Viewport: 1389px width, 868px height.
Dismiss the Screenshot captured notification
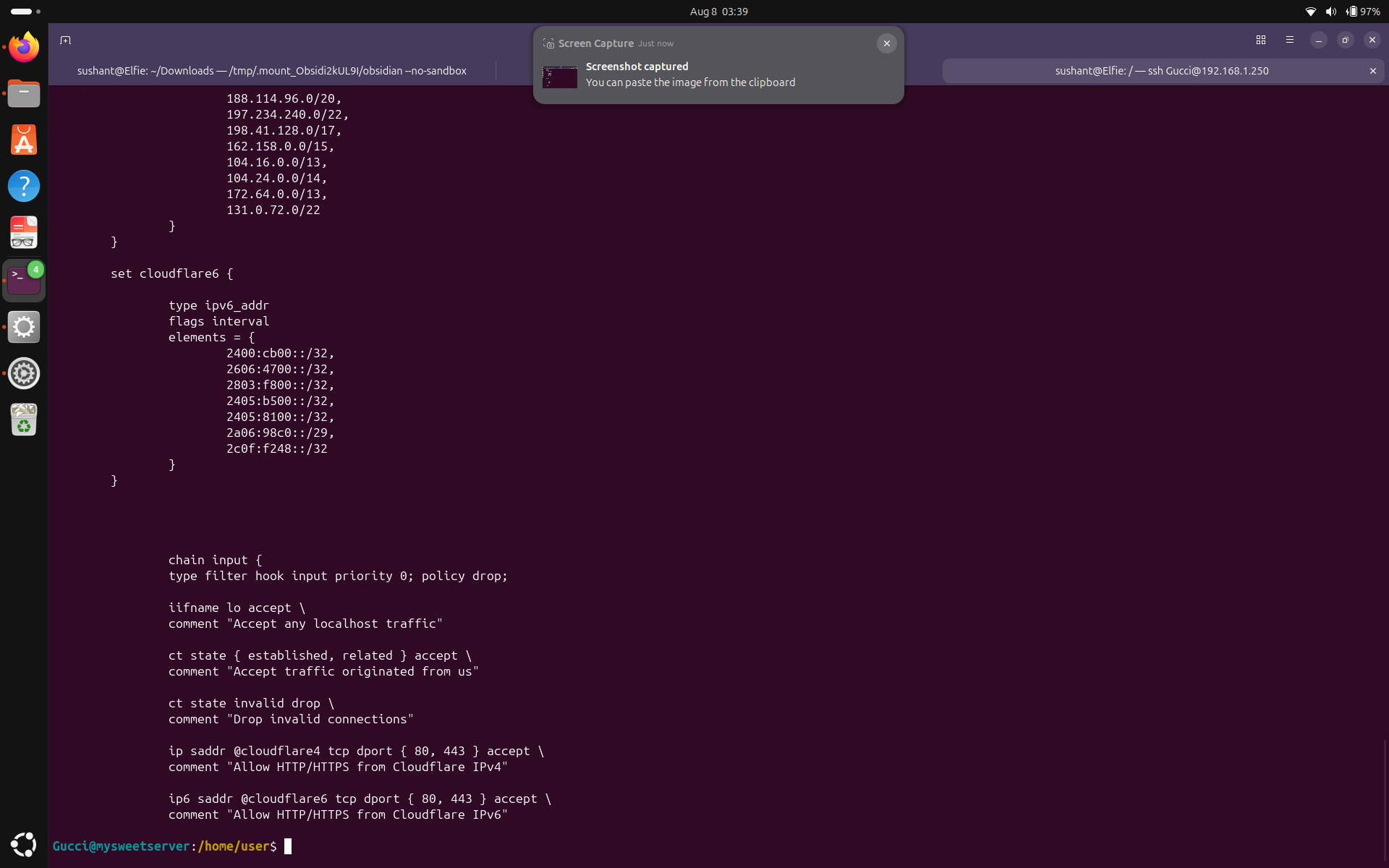tap(887, 43)
